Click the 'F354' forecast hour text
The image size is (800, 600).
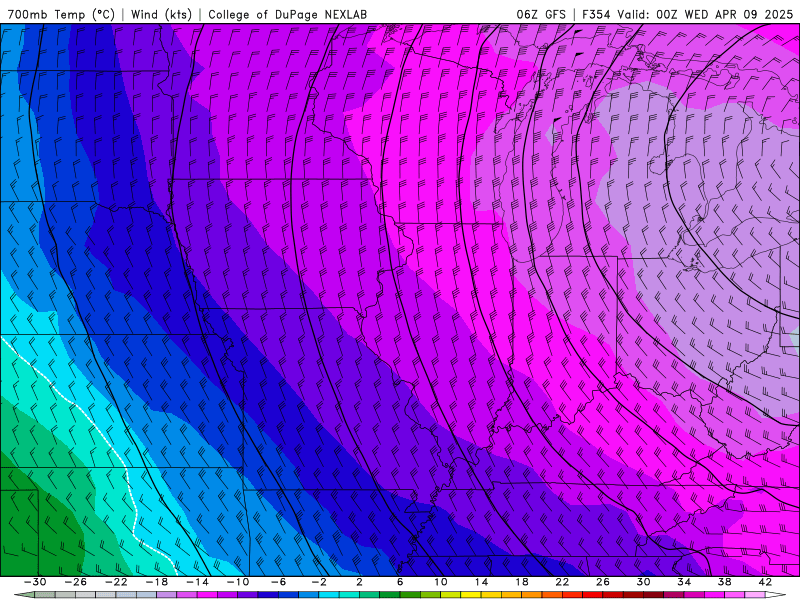(597, 14)
